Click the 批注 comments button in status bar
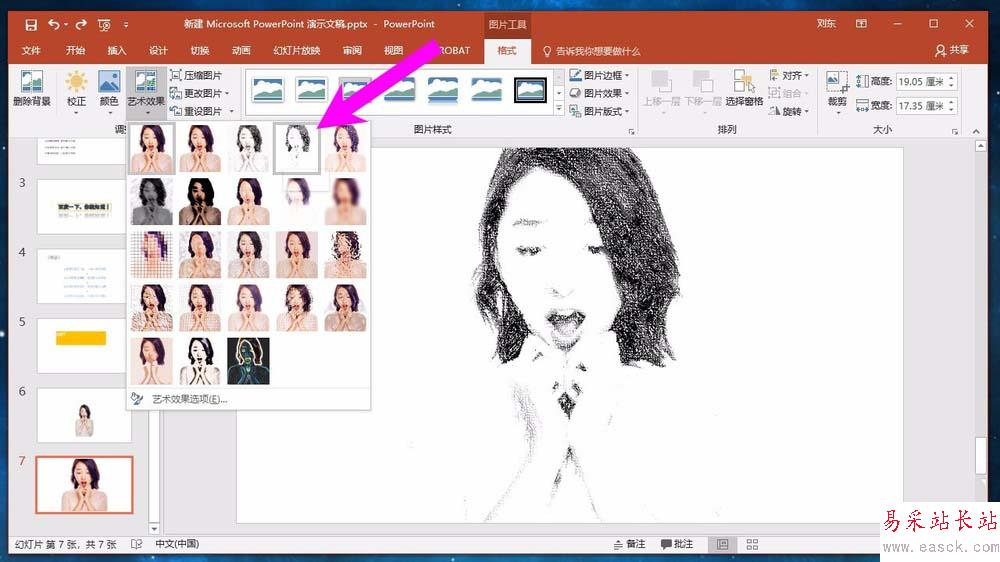 pyautogui.click(x=677, y=544)
